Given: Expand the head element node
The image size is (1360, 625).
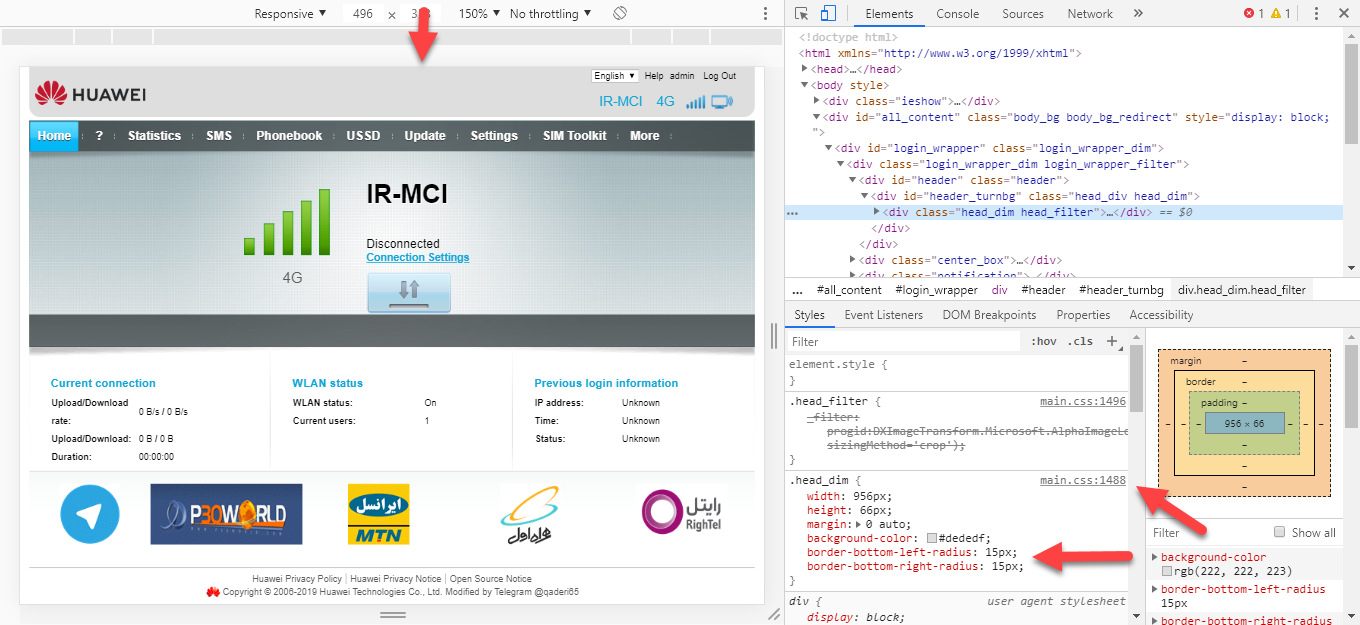Looking at the screenshot, I should pos(807,69).
